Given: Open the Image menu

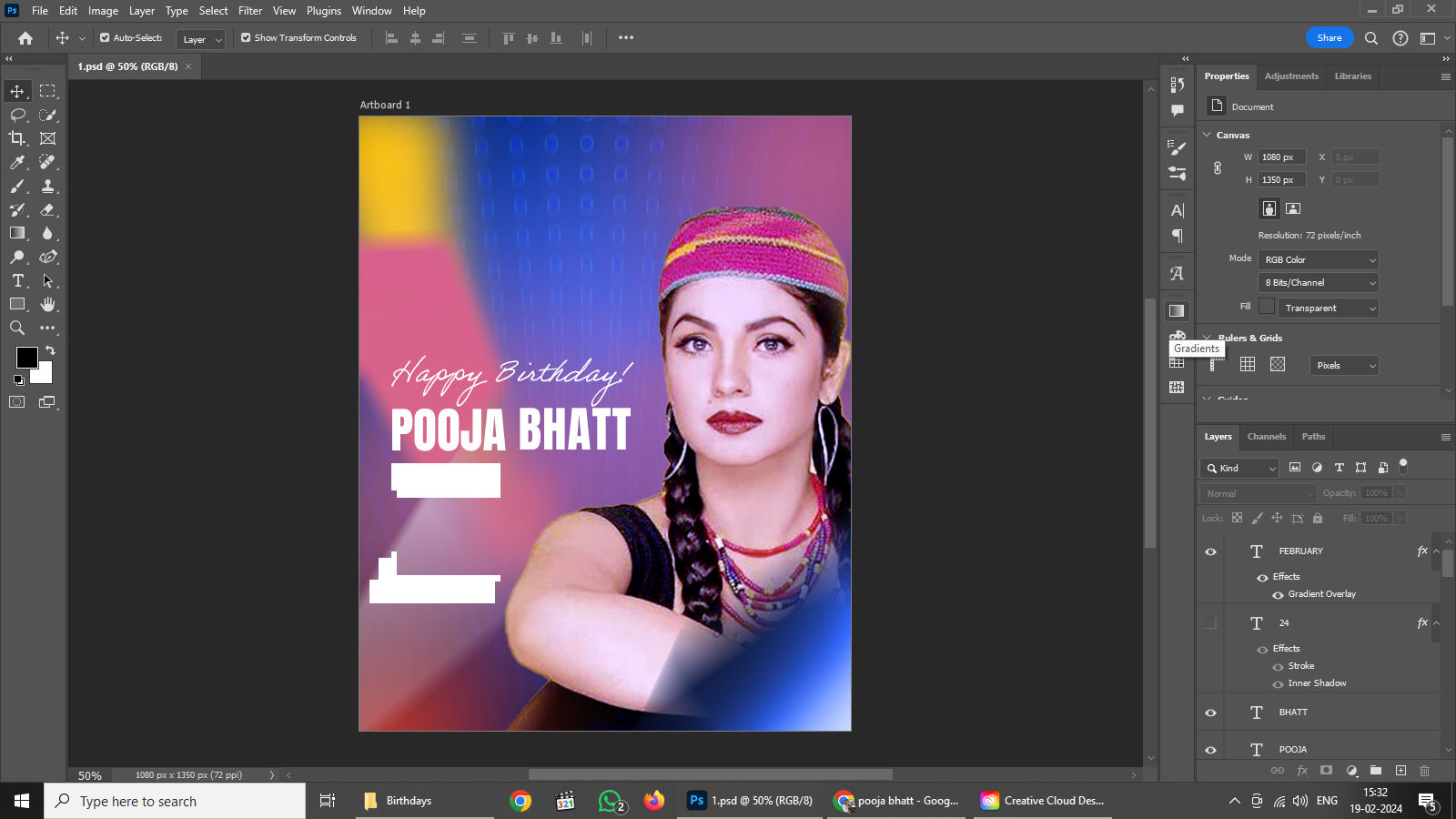Looking at the screenshot, I should pyautogui.click(x=103, y=11).
